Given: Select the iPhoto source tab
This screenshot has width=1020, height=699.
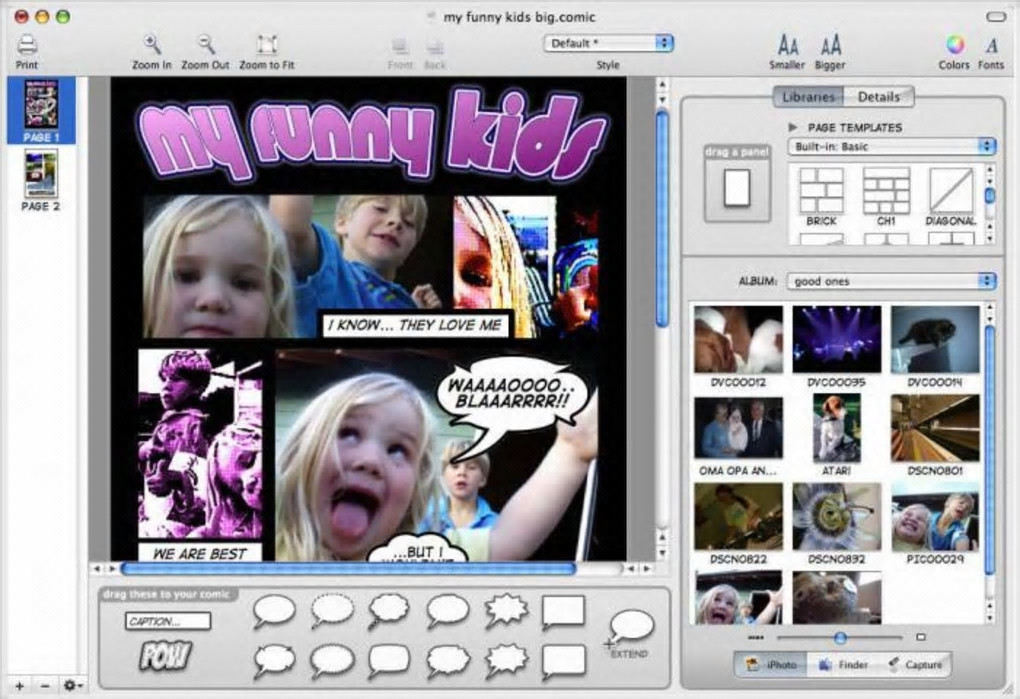Looking at the screenshot, I should point(772,665).
